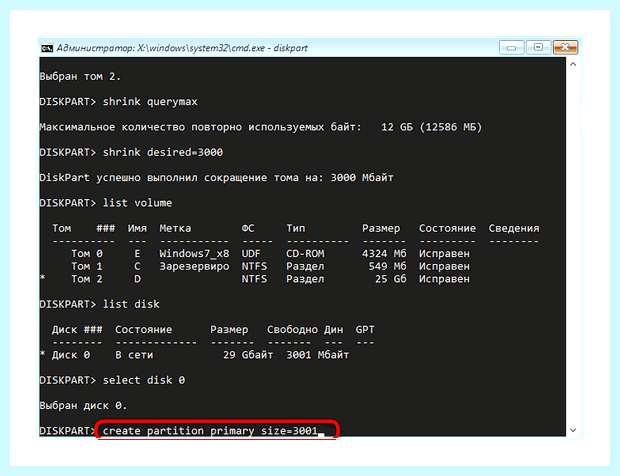Image resolution: width=620 pixels, height=476 pixels.
Task: Click the 'Том 2' row label
Action: click(x=87, y=279)
